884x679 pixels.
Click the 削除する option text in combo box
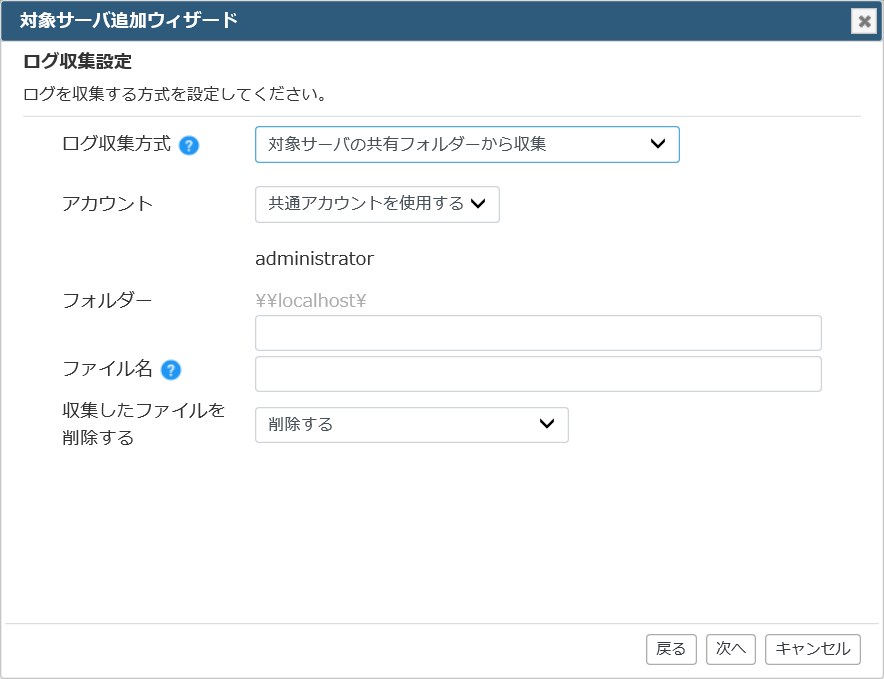[x=300, y=424]
